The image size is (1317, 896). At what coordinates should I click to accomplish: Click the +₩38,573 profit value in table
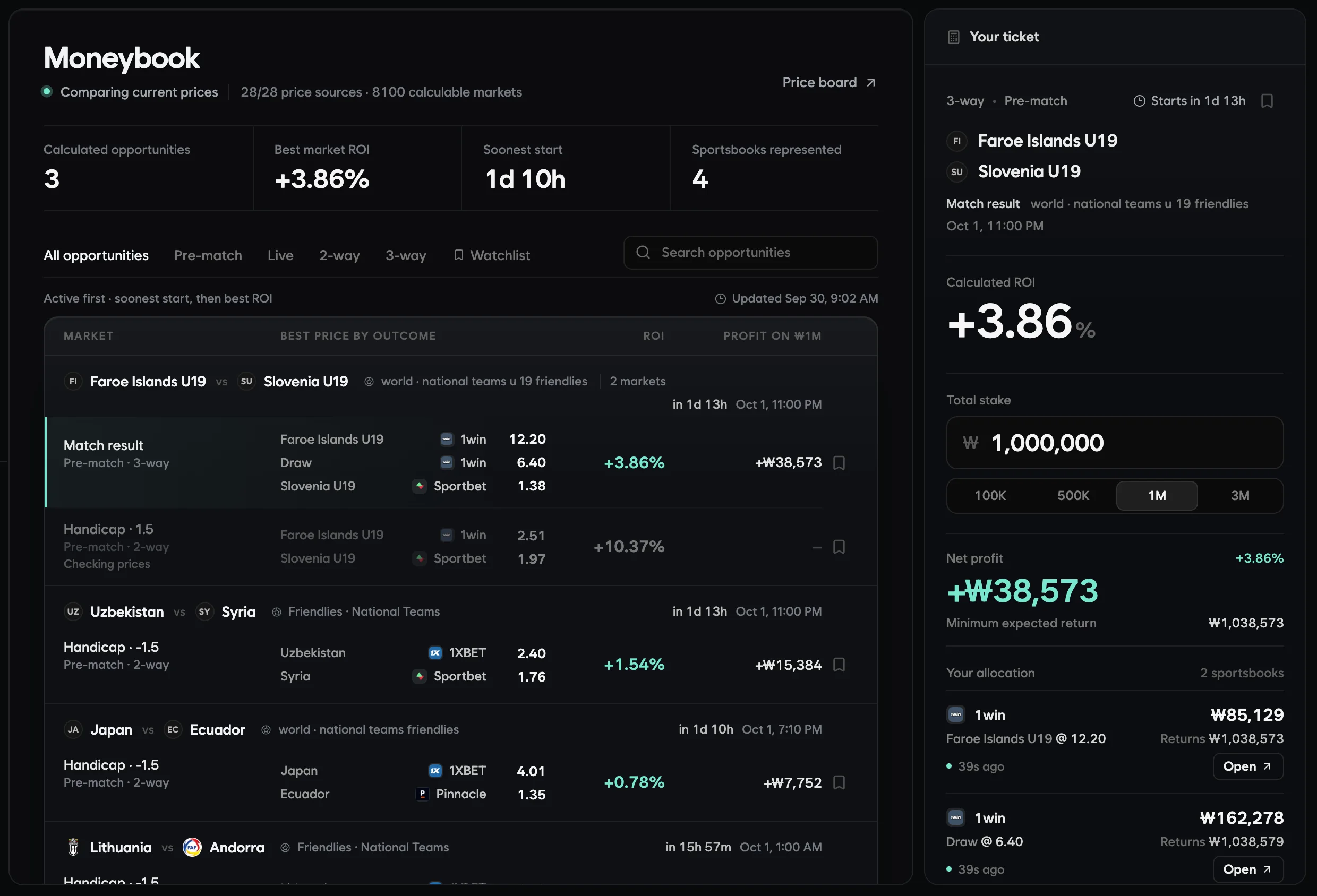(x=788, y=463)
